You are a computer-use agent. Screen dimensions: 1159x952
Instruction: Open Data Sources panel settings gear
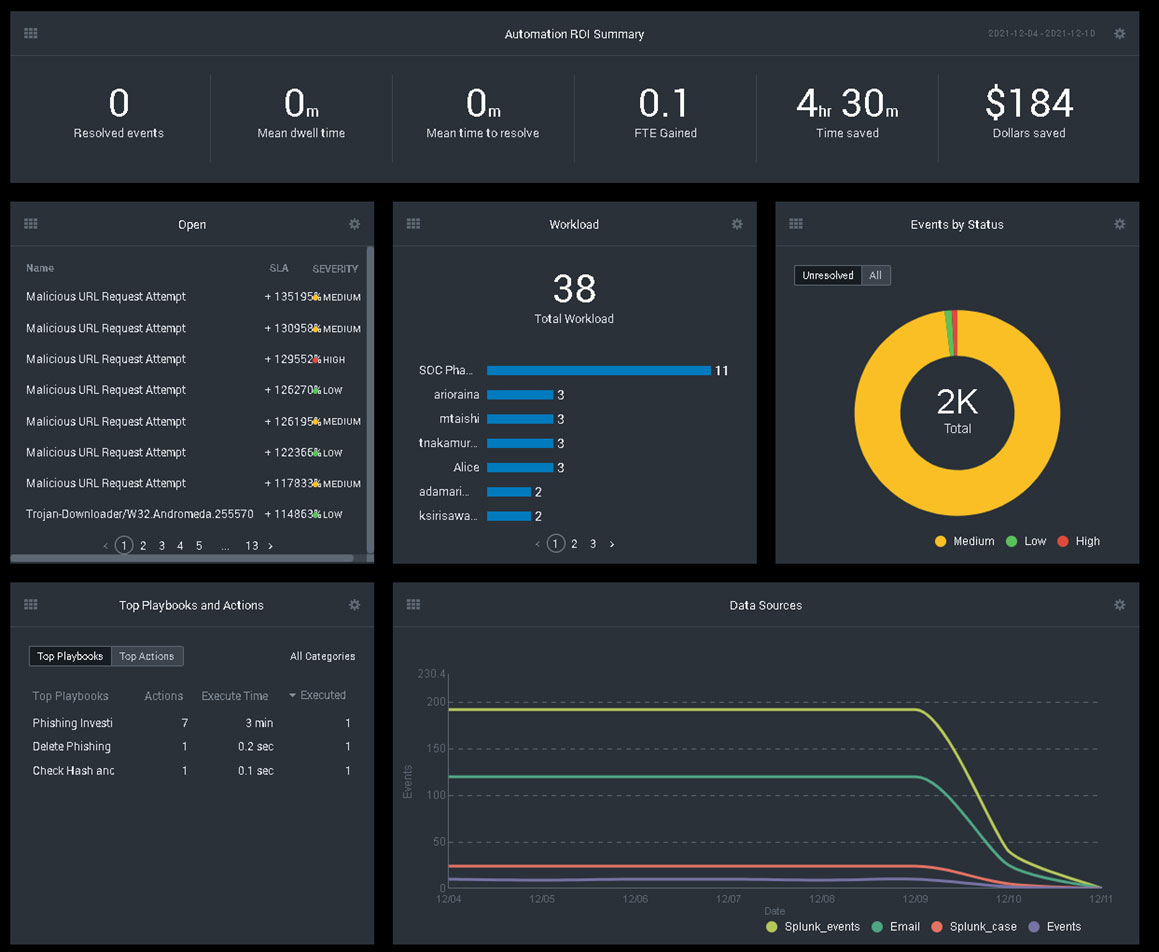(1119, 605)
